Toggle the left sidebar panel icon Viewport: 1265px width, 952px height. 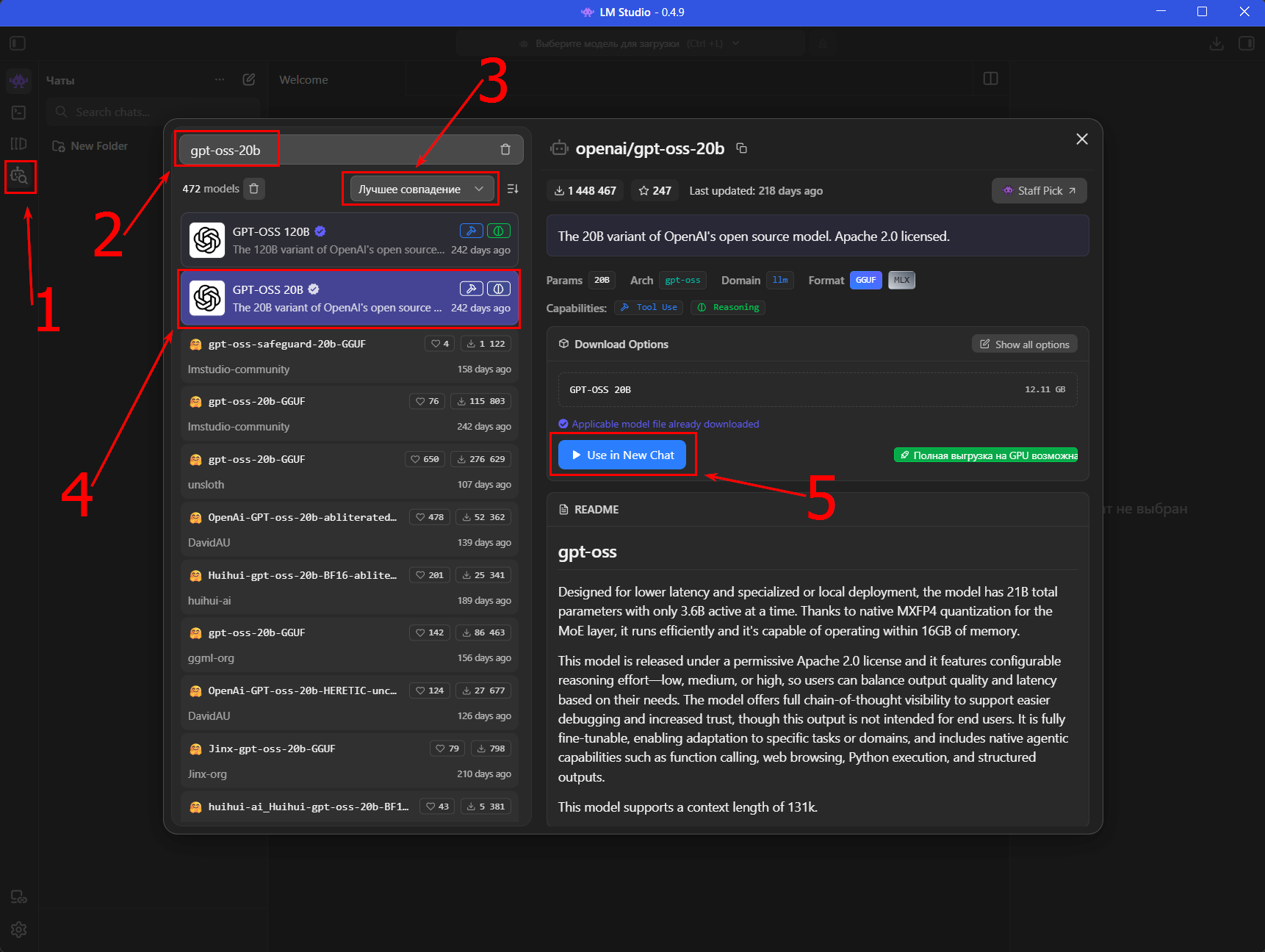point(18,43)
